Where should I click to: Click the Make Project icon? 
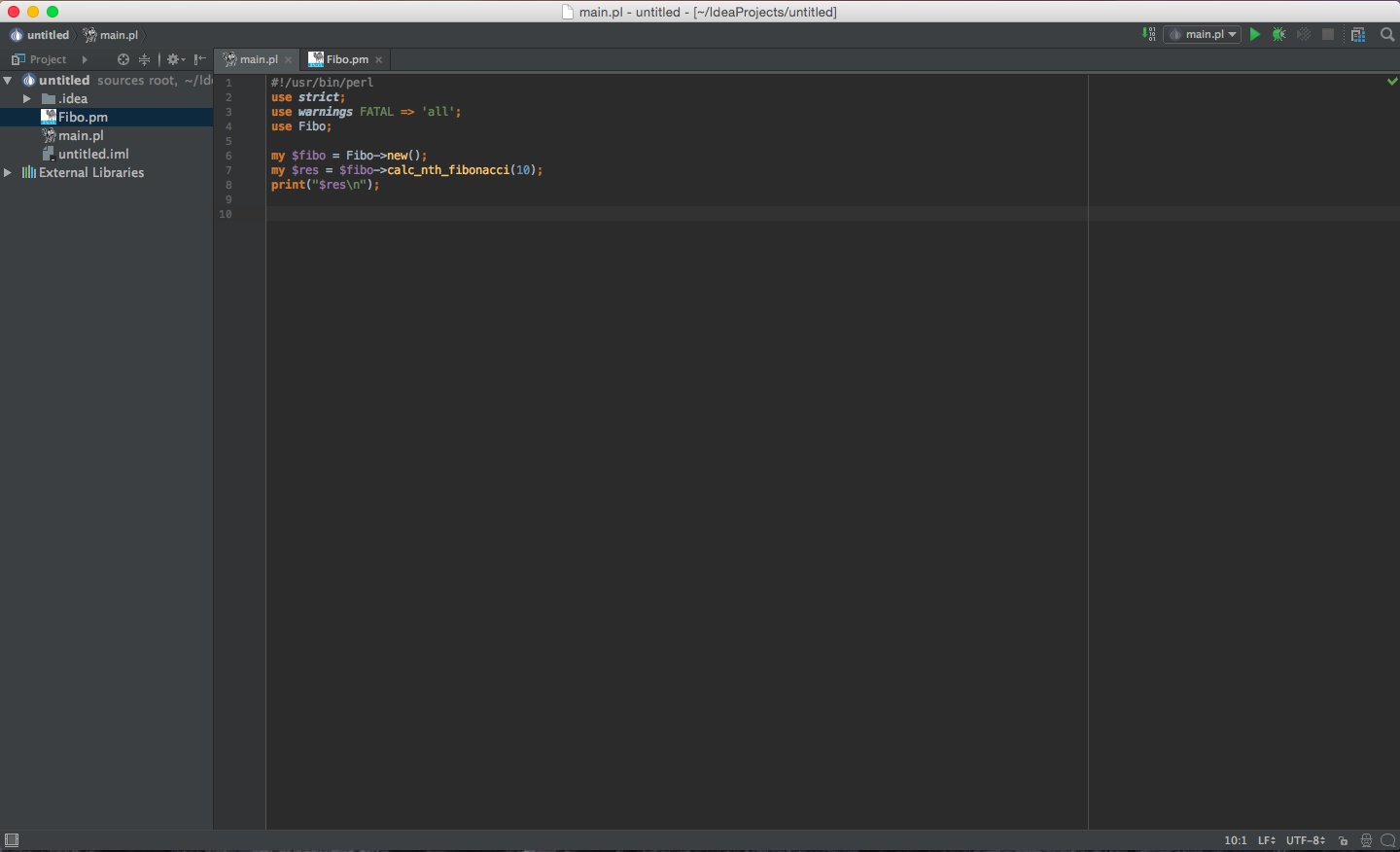coord(1149,34)
